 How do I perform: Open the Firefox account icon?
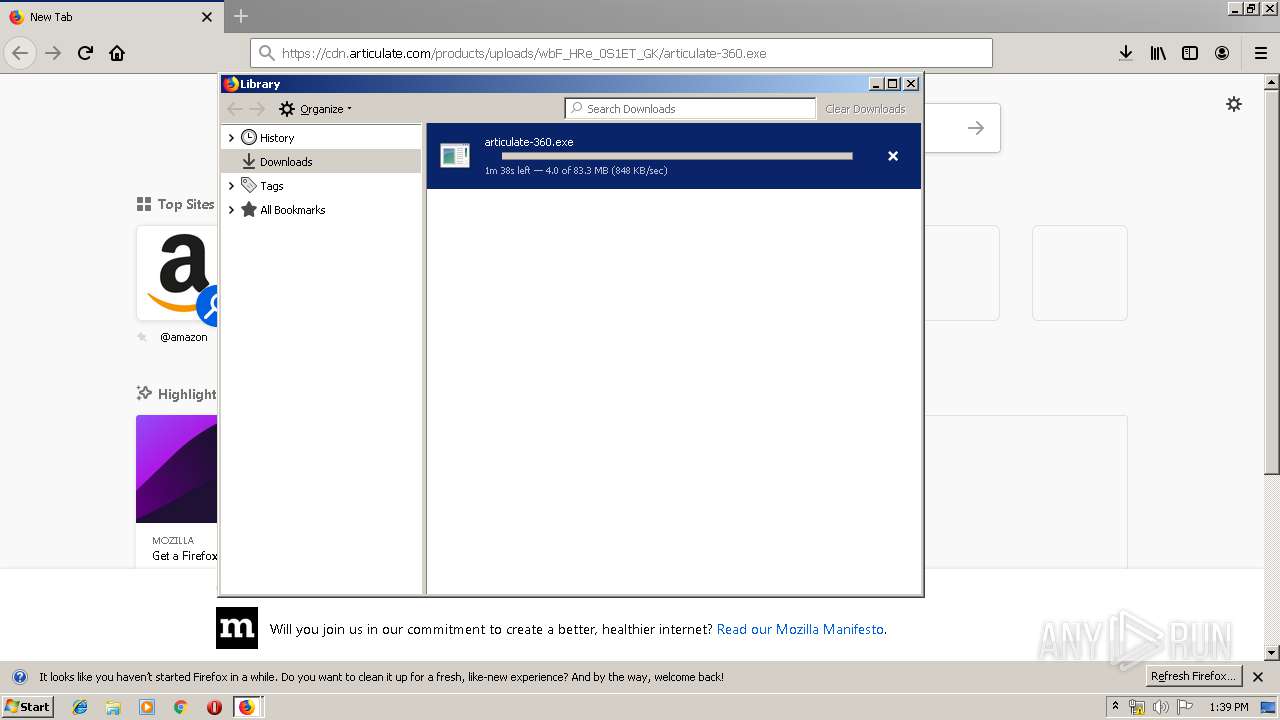pos(1222,53)
